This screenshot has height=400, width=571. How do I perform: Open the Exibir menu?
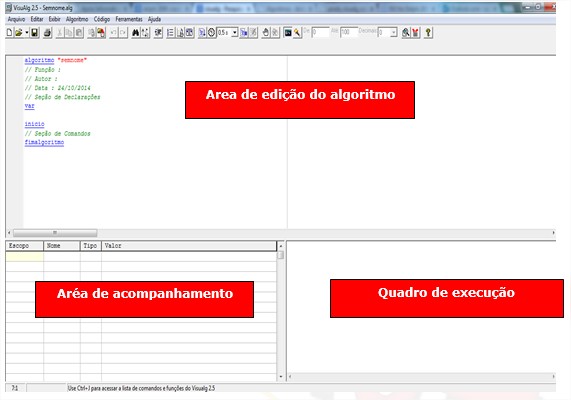(55, 19)
